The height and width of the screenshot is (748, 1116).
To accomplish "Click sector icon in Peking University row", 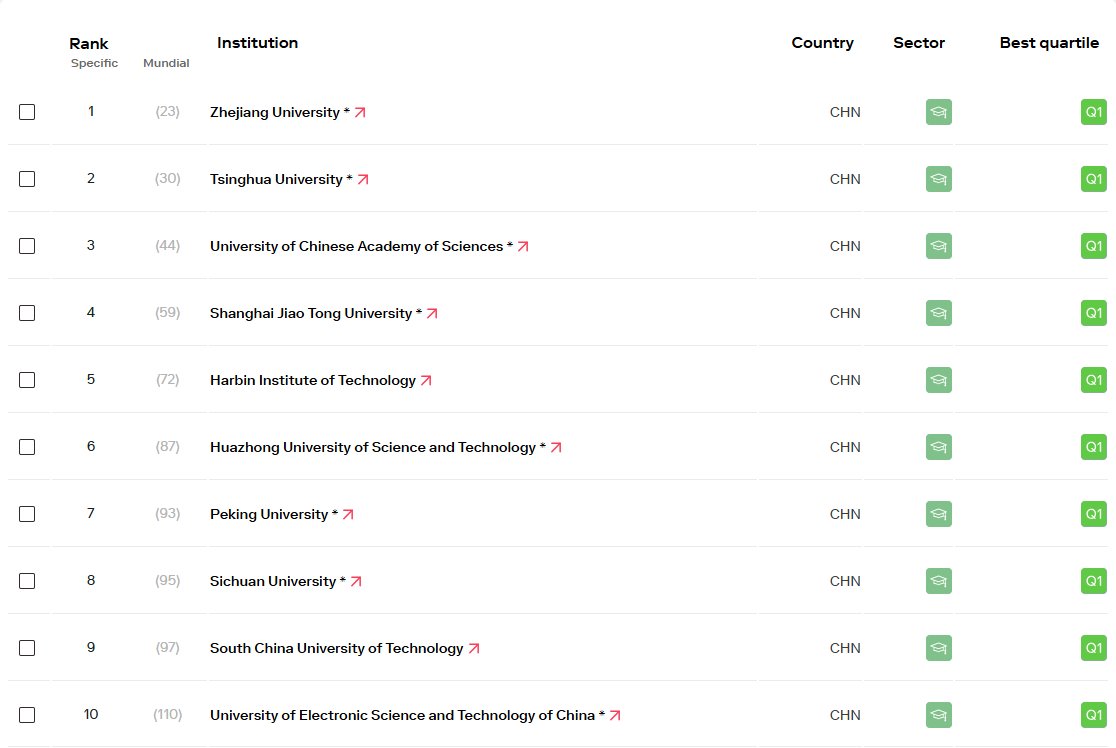I will pyautogui.click(x=939, y=513).
